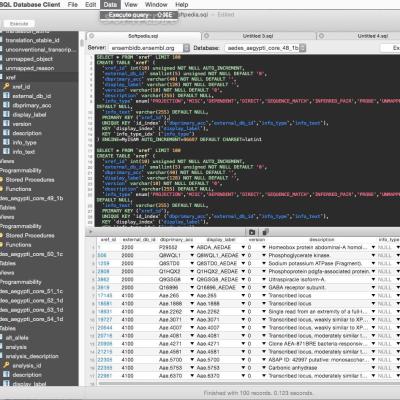The width and height of the screenshot is (400, 400).
Task: Click the description column icon under xref
Action: (x=6, y=133)
